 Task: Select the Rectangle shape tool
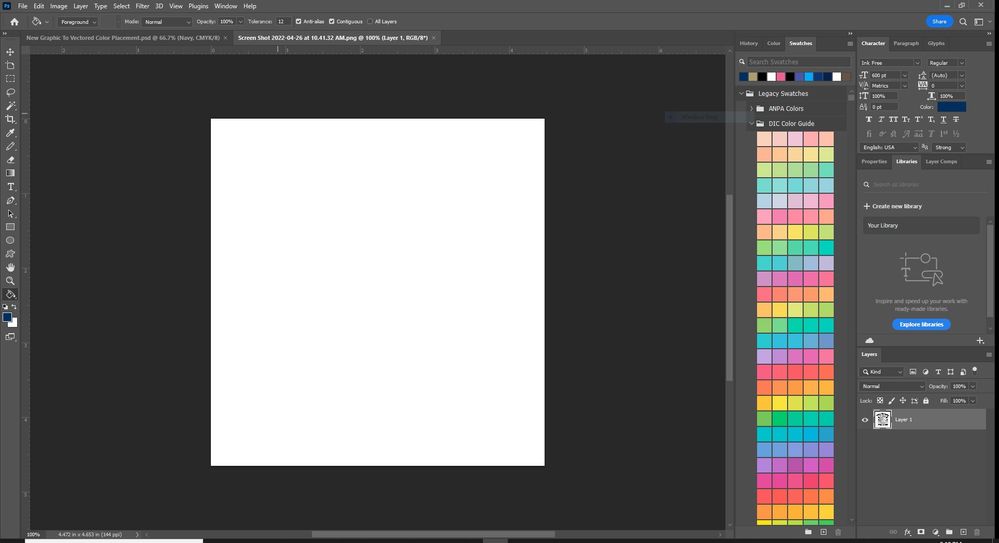pos(10,227)
